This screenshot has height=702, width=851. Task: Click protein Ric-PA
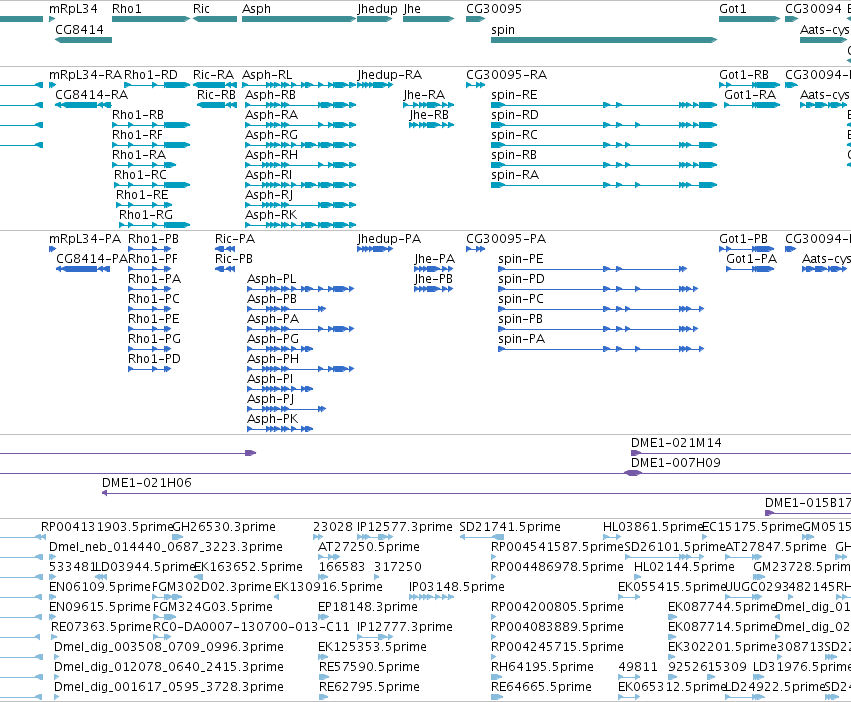(225, 249)
